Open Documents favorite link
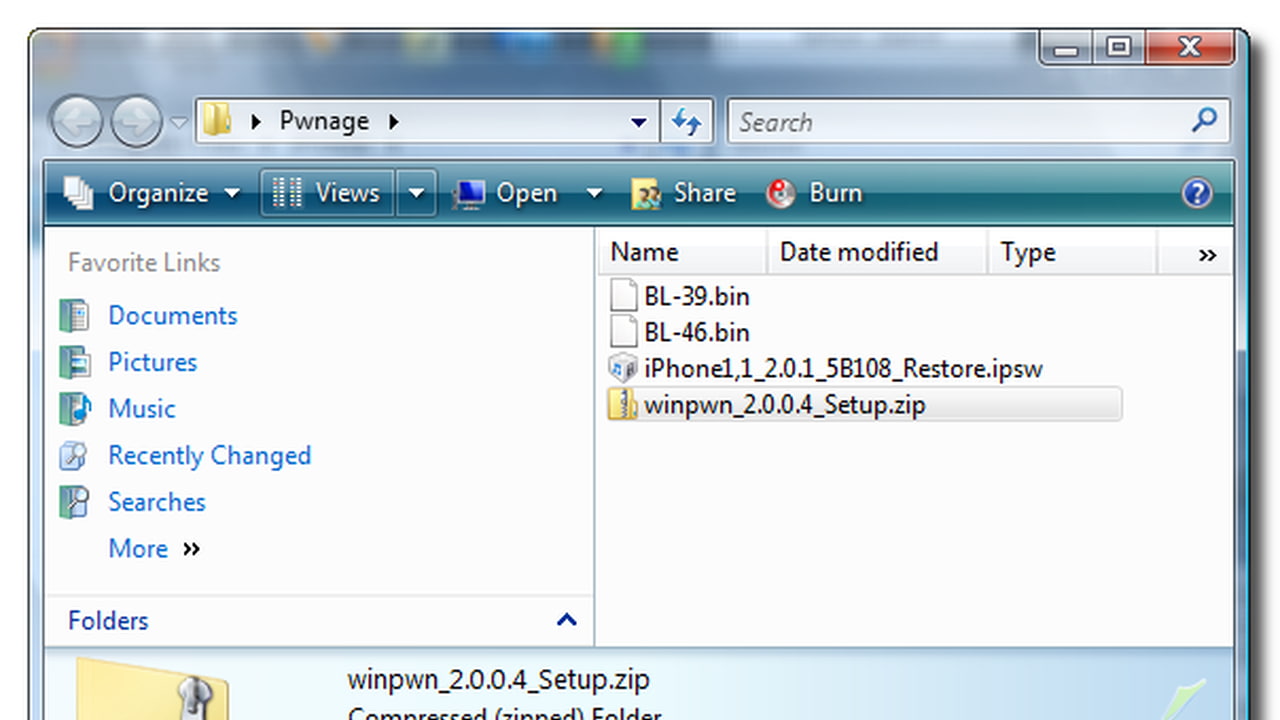Screen dimensions: 1280x720 (172, 315)
